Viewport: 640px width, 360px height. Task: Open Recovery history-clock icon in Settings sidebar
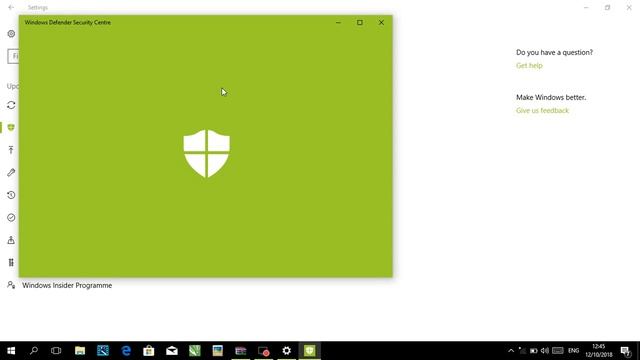[x=11, y=195]
